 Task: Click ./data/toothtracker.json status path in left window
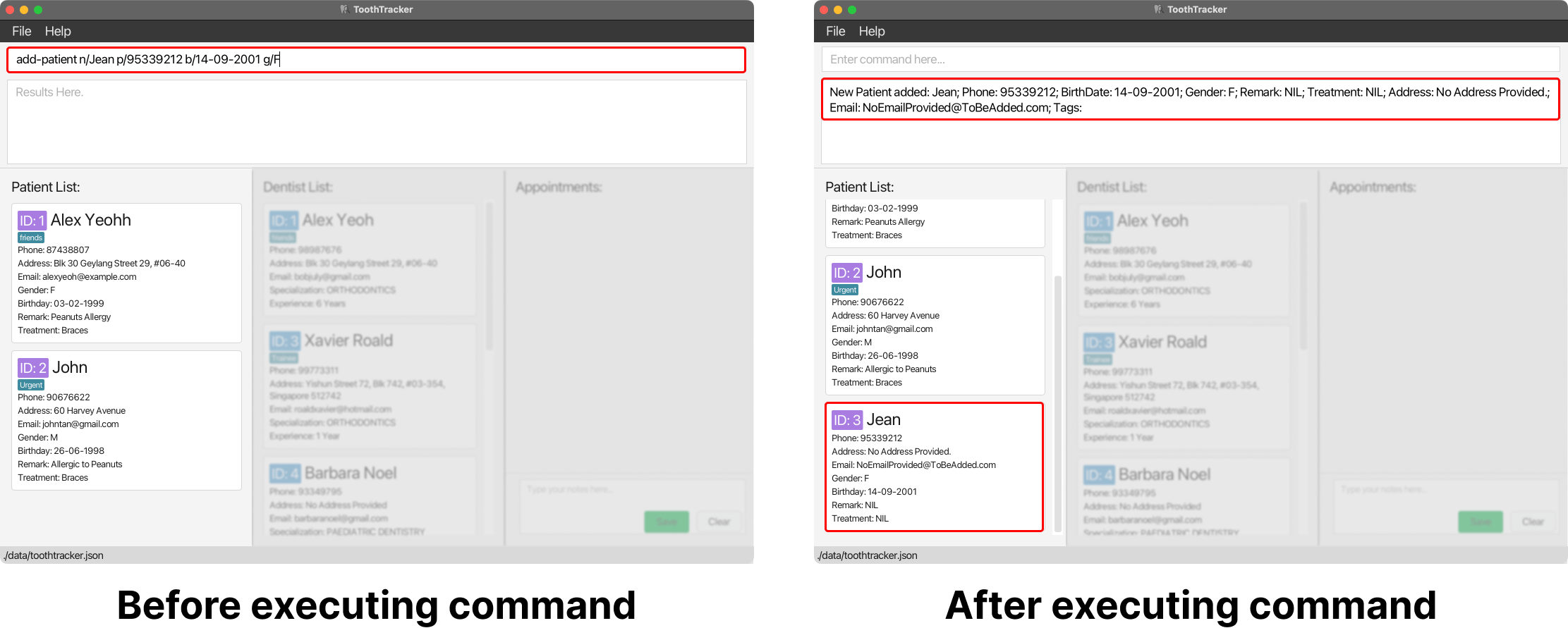point(54,555)
